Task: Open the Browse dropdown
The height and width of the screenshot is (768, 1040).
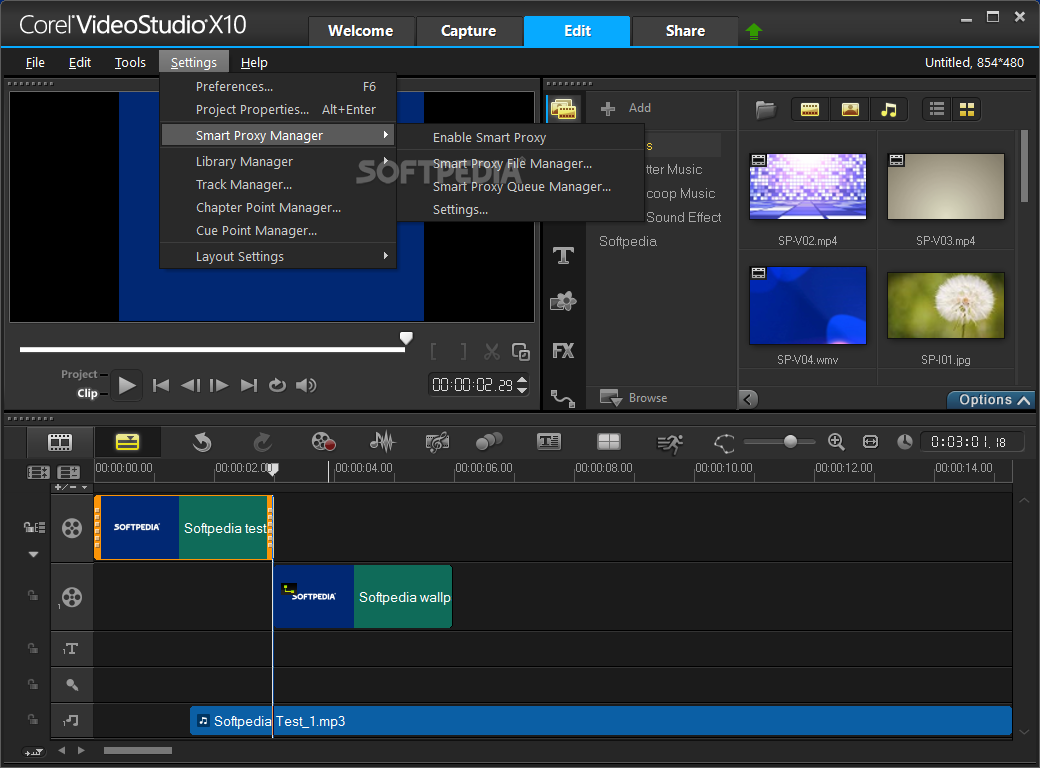Action: 633,398
